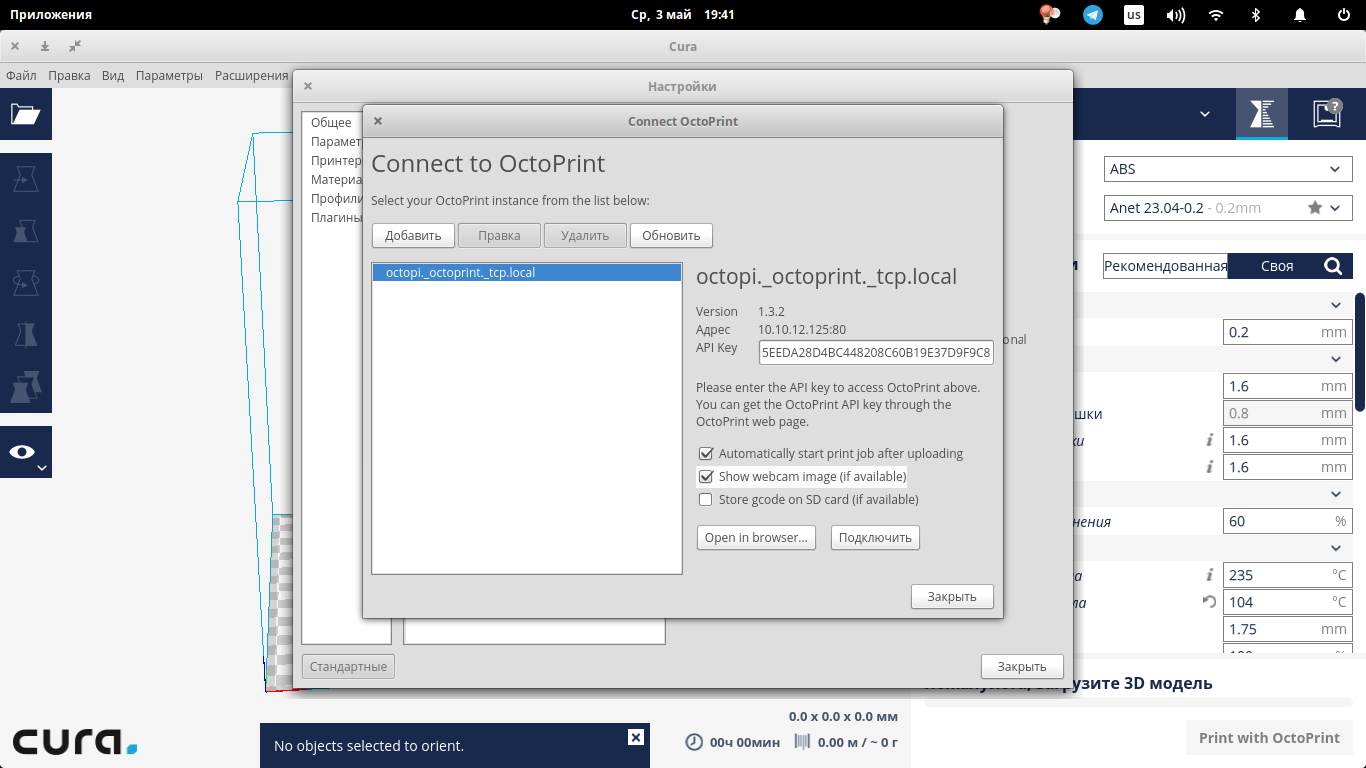Select the Mirror tool in left toolbar
The height and width of the screenshot is (768, 1366).
(25, 334)
